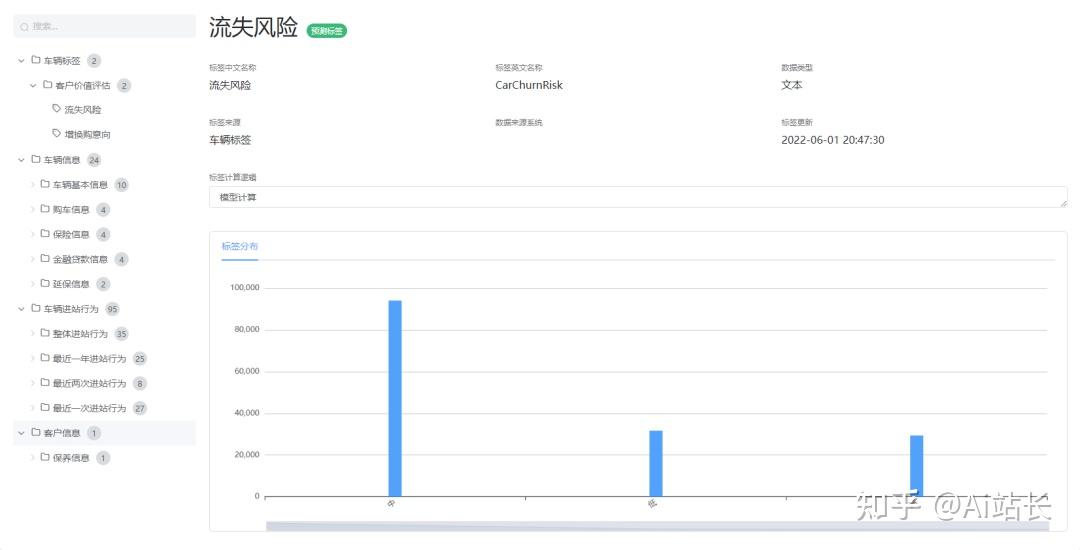Click the 购车信息 folder icon
Image resolution: width=1080 pixels, height=550 pixels.
[x=45, y=209]
